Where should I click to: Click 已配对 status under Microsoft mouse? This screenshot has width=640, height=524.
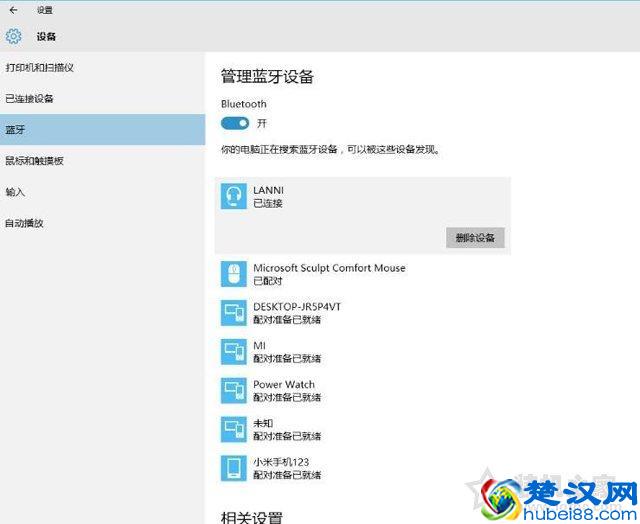pos(268,281)
